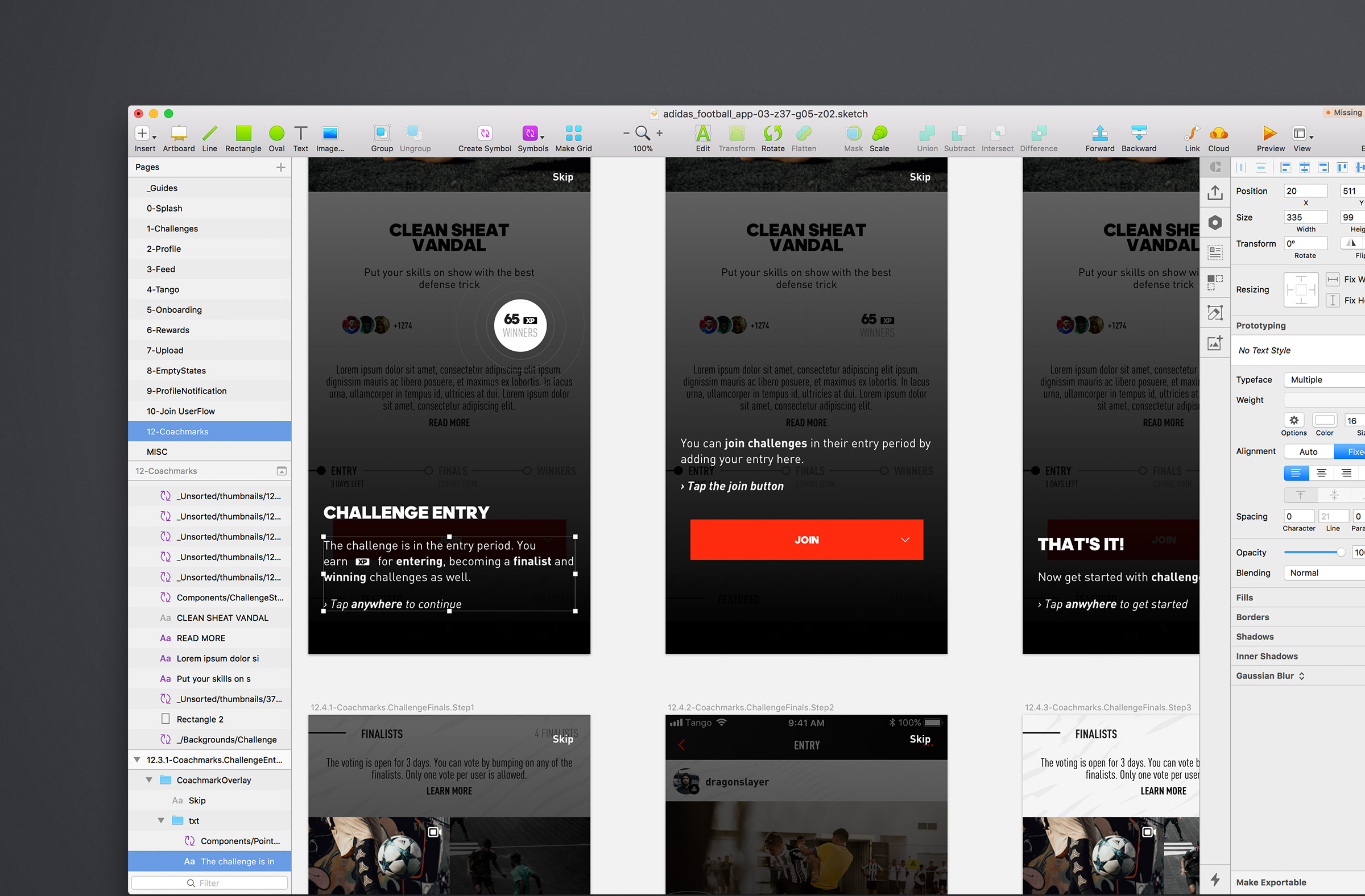The image size is (1365, 896).
Task: Switch to the MISC page
Action: [157, 452]
